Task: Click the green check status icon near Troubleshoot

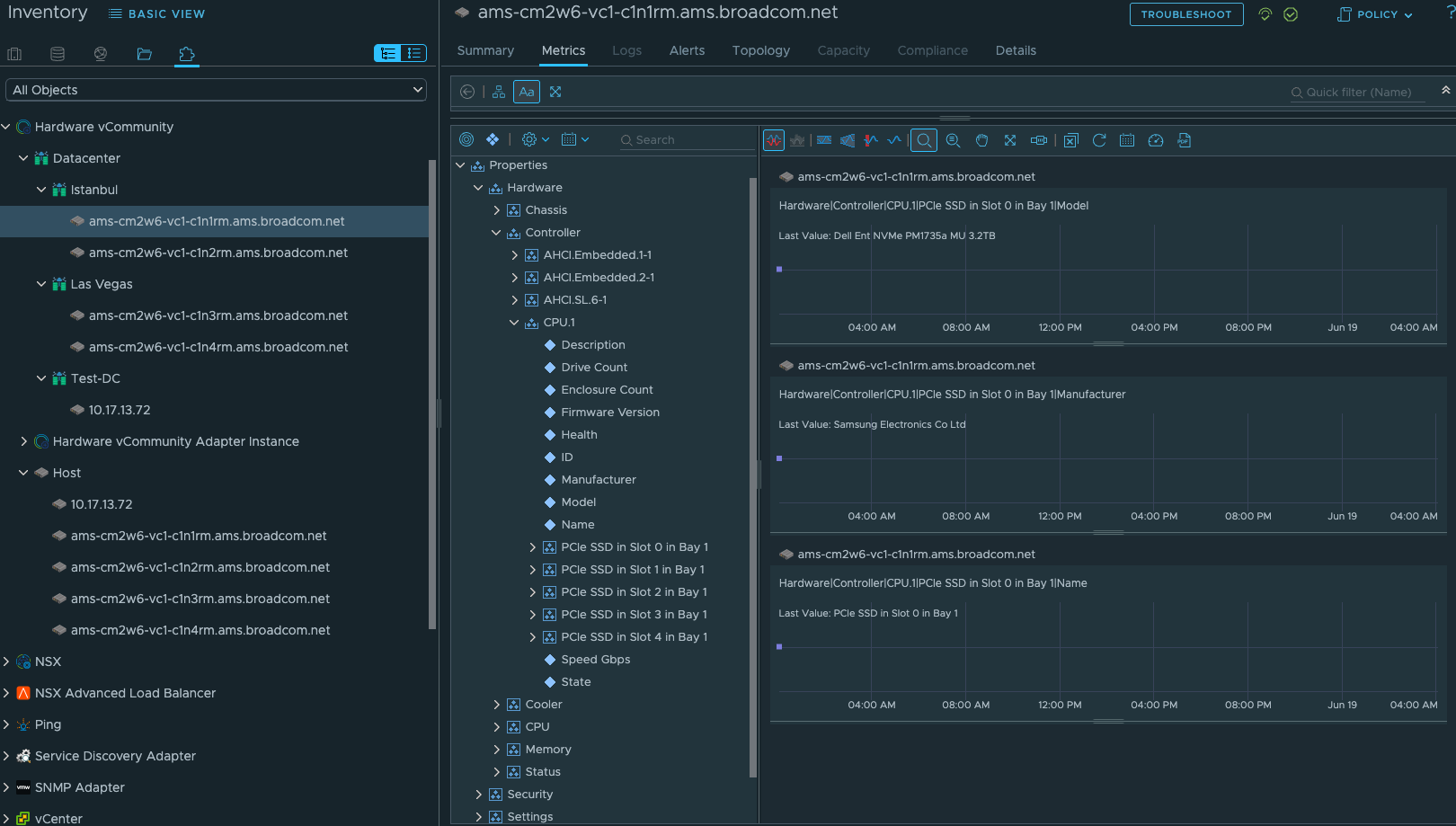Action: point(1291,14)
